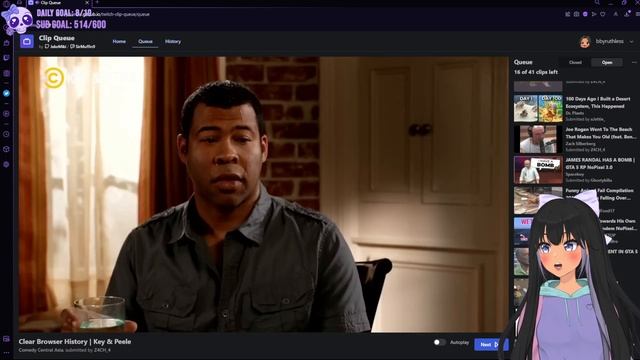The width and height of the screenshot is (640, 360).
Task: Click the '16 of 41 clips left' text
Action: point(536,72)
